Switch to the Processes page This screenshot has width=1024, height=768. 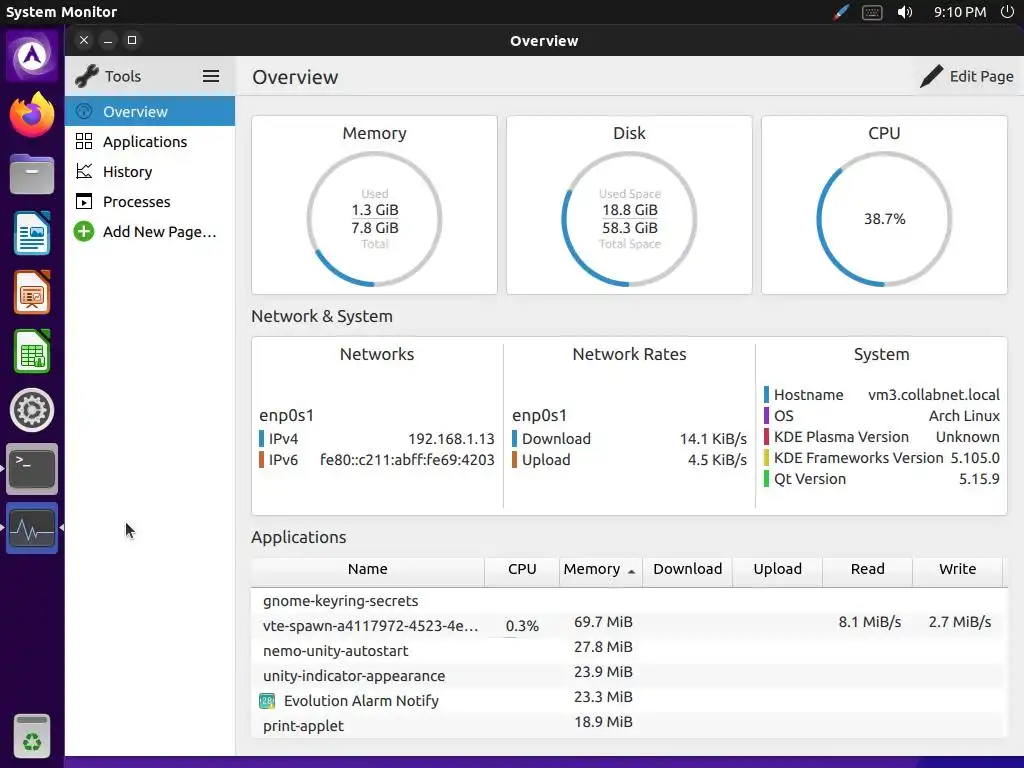pos(150,202)
